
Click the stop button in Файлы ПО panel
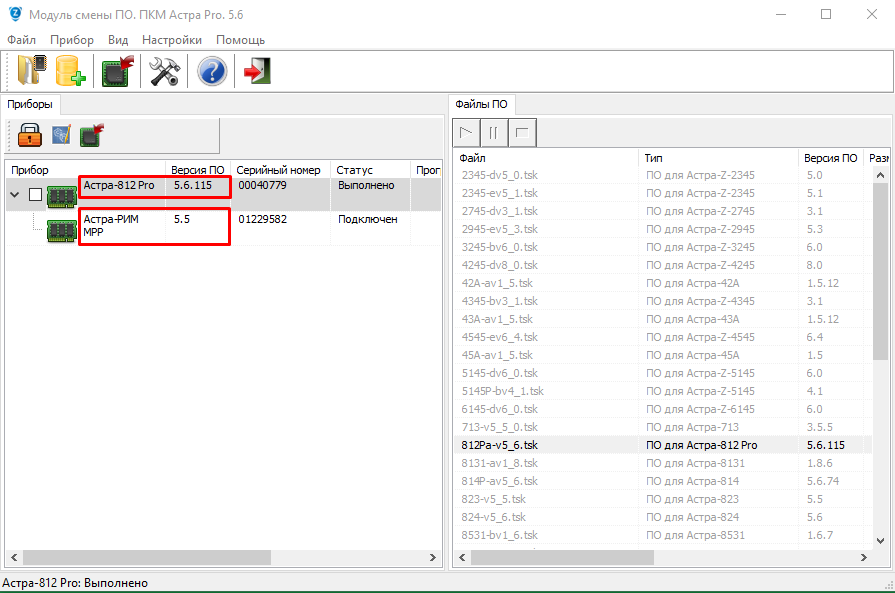522,133
